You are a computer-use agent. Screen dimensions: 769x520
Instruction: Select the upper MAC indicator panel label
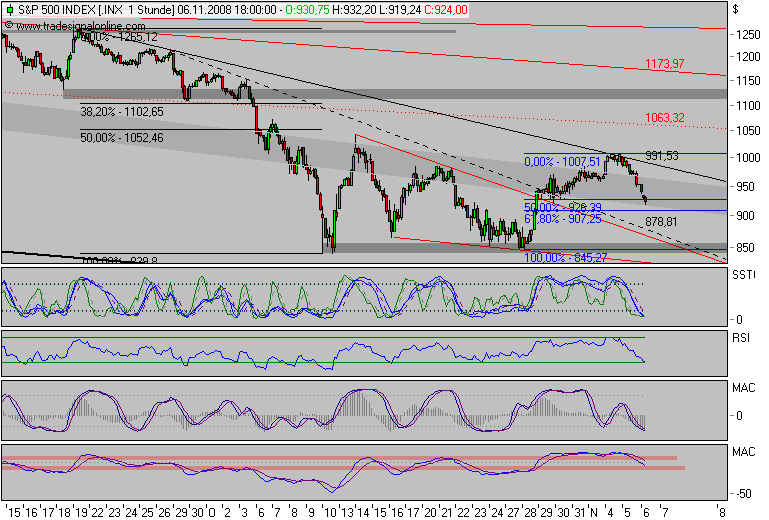pyautogui.click(x=743, y=388)
